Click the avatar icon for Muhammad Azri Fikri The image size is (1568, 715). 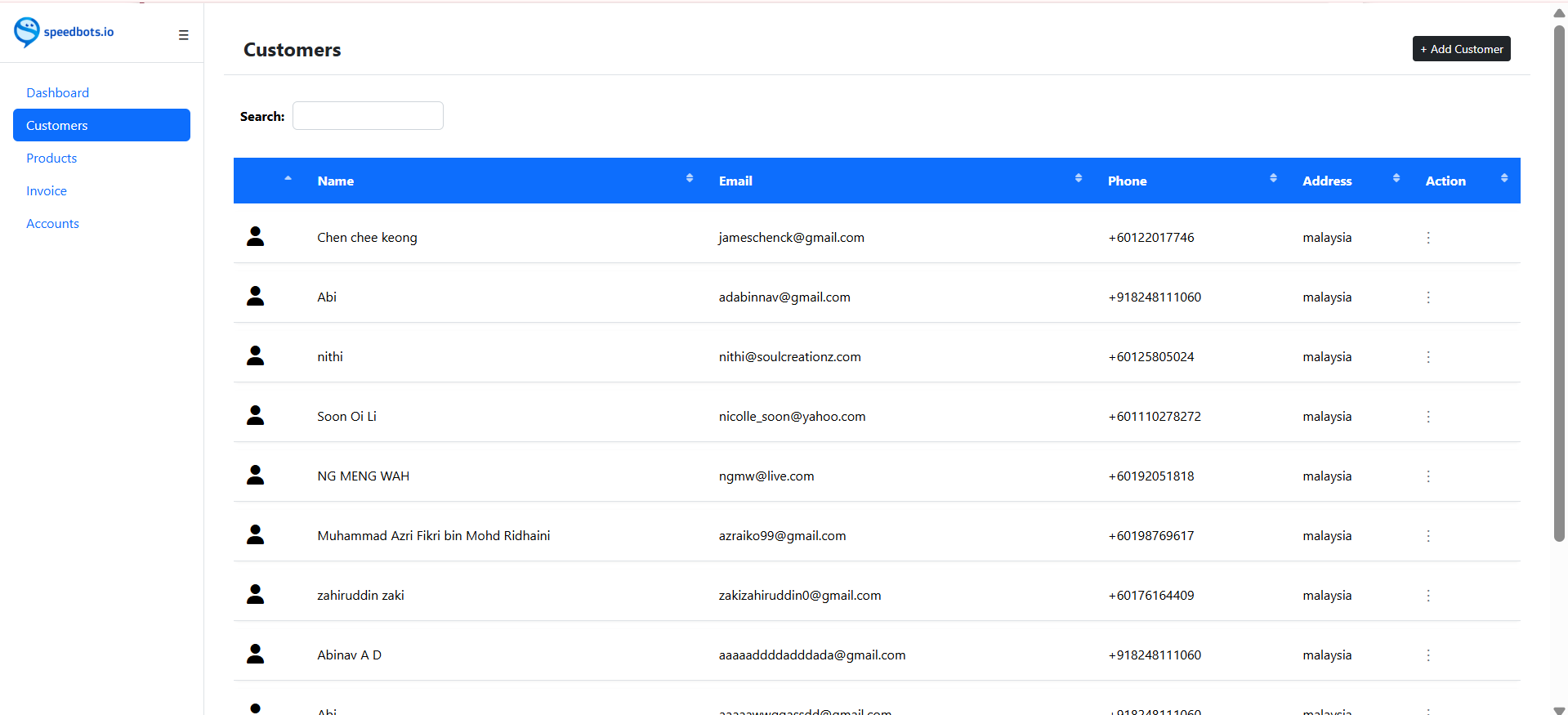click(256, 535)
